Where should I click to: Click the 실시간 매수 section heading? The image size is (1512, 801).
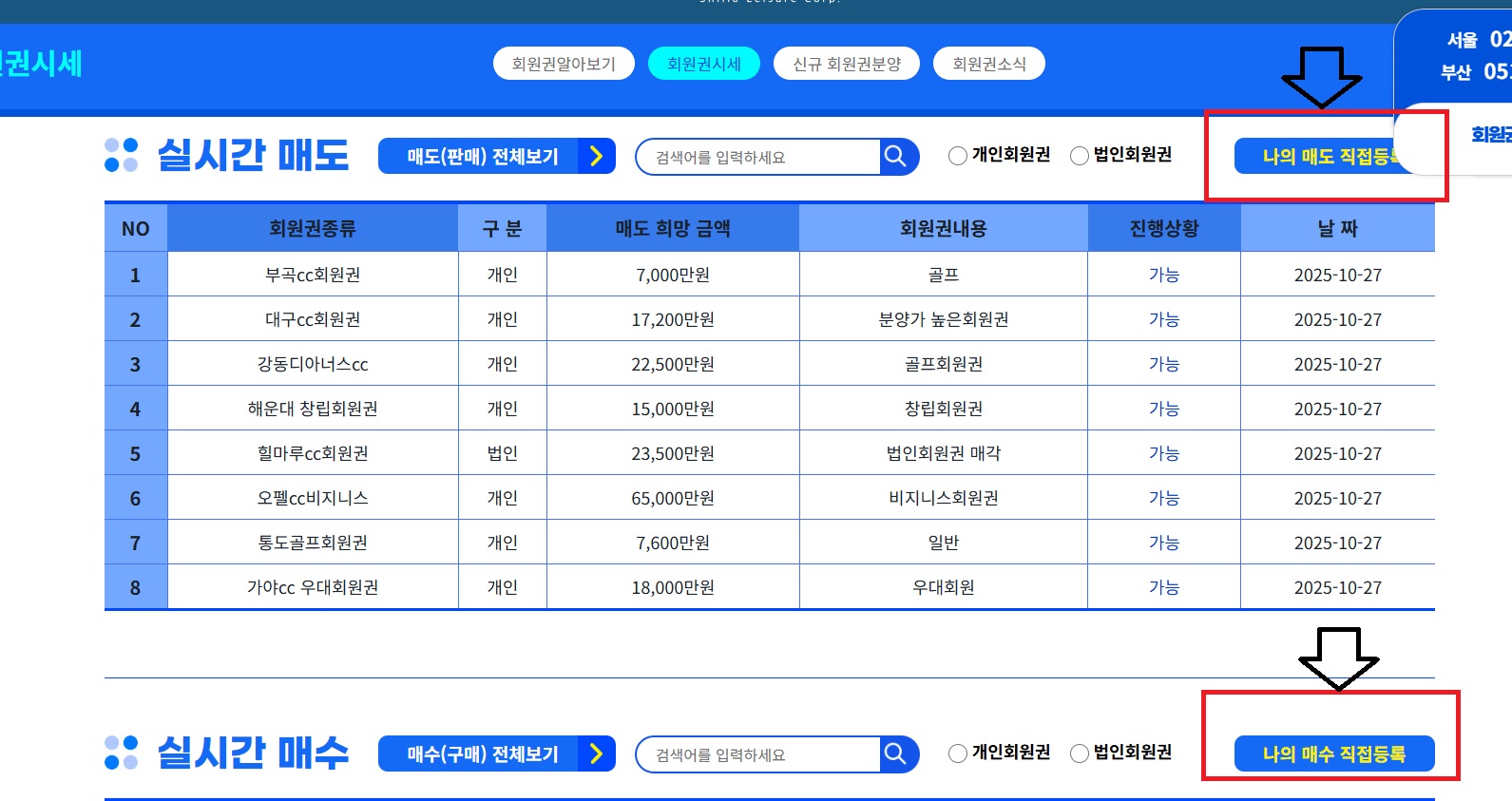click(253, 753)
